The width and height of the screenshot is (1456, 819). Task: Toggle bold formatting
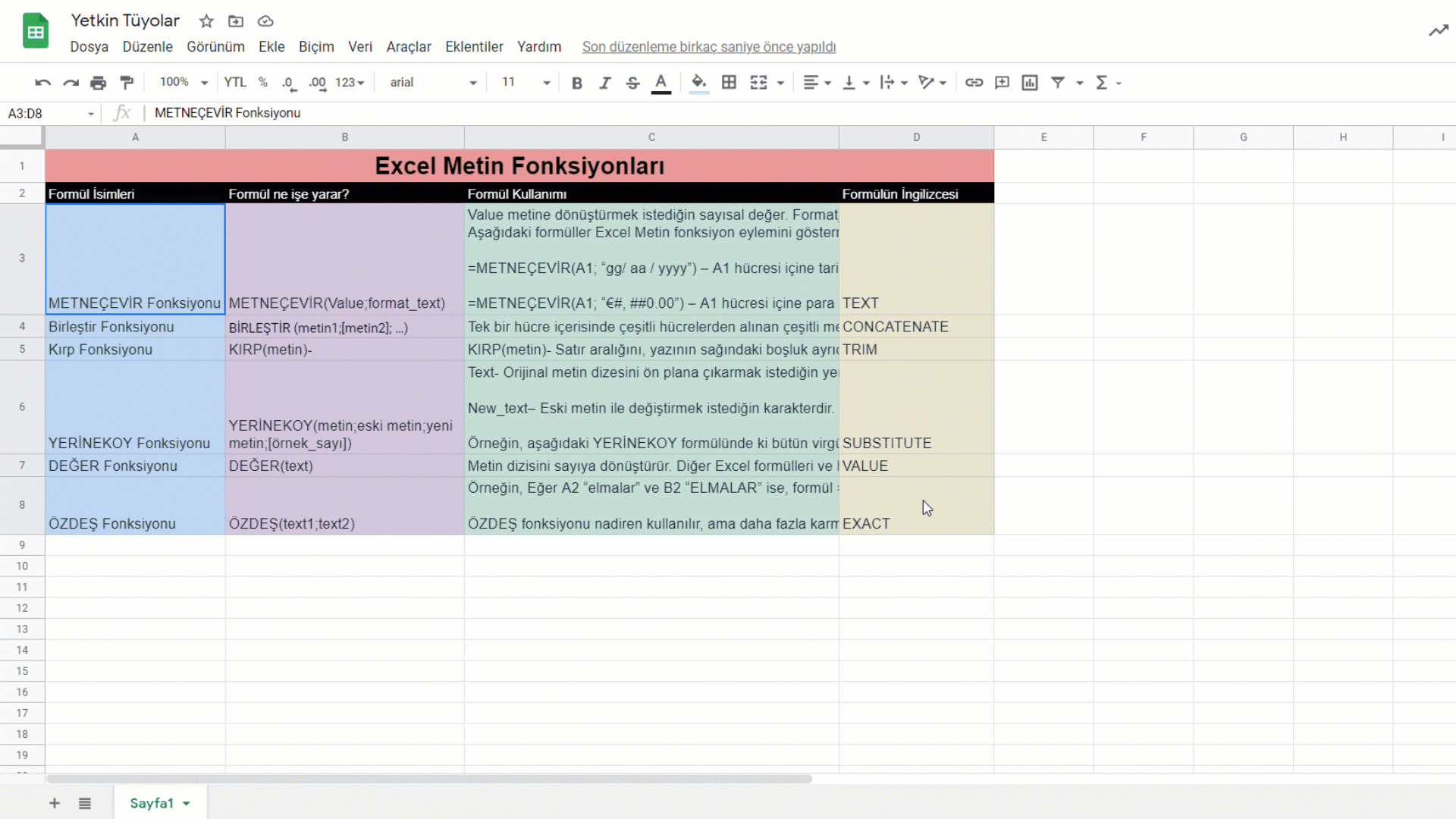click(576, 82)
